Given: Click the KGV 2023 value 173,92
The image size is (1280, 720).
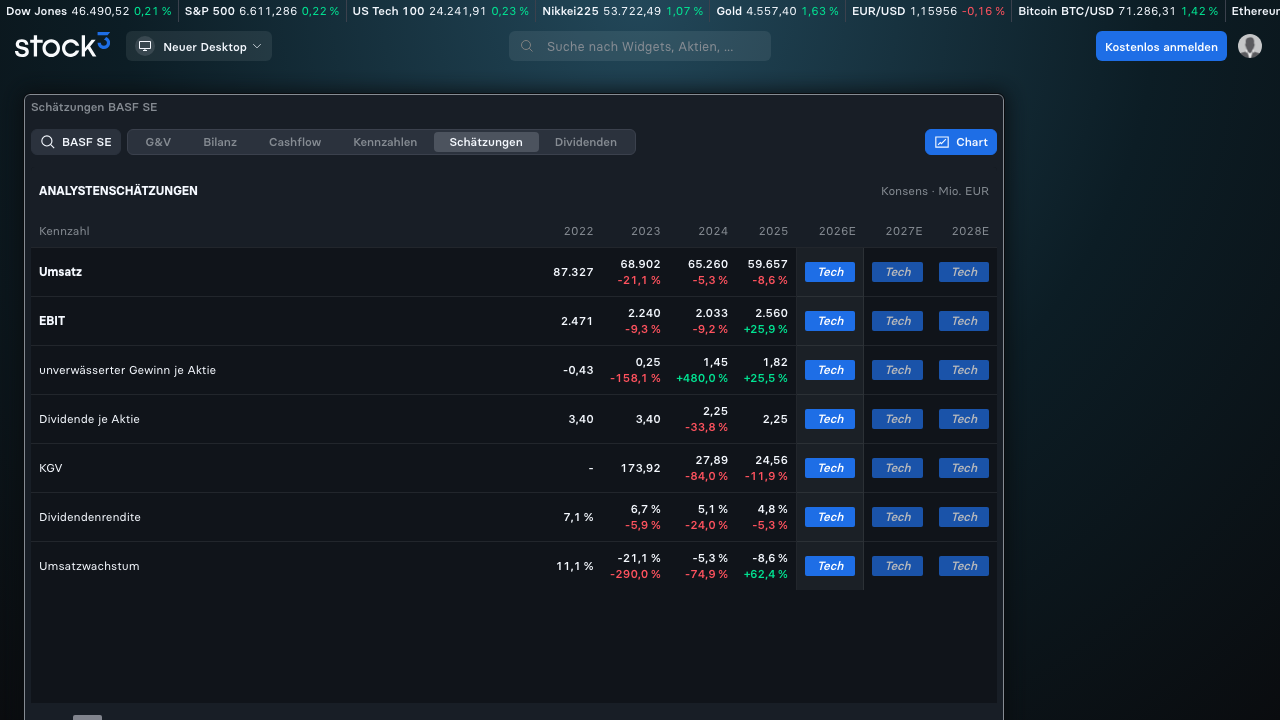Looking at the screenshot, I should pyautogui.click(x=640, y=468).
